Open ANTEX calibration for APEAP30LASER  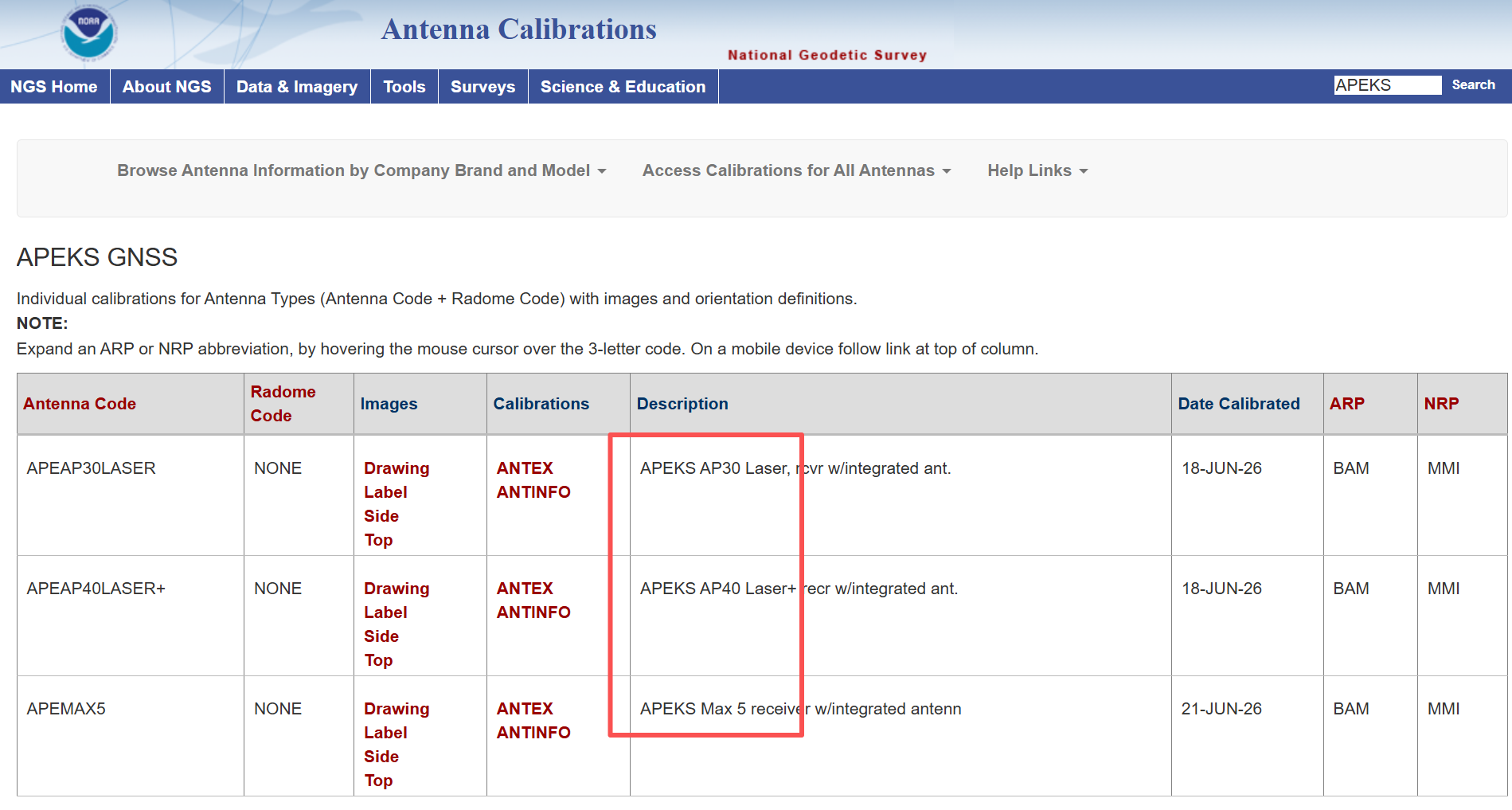(525, 468)
